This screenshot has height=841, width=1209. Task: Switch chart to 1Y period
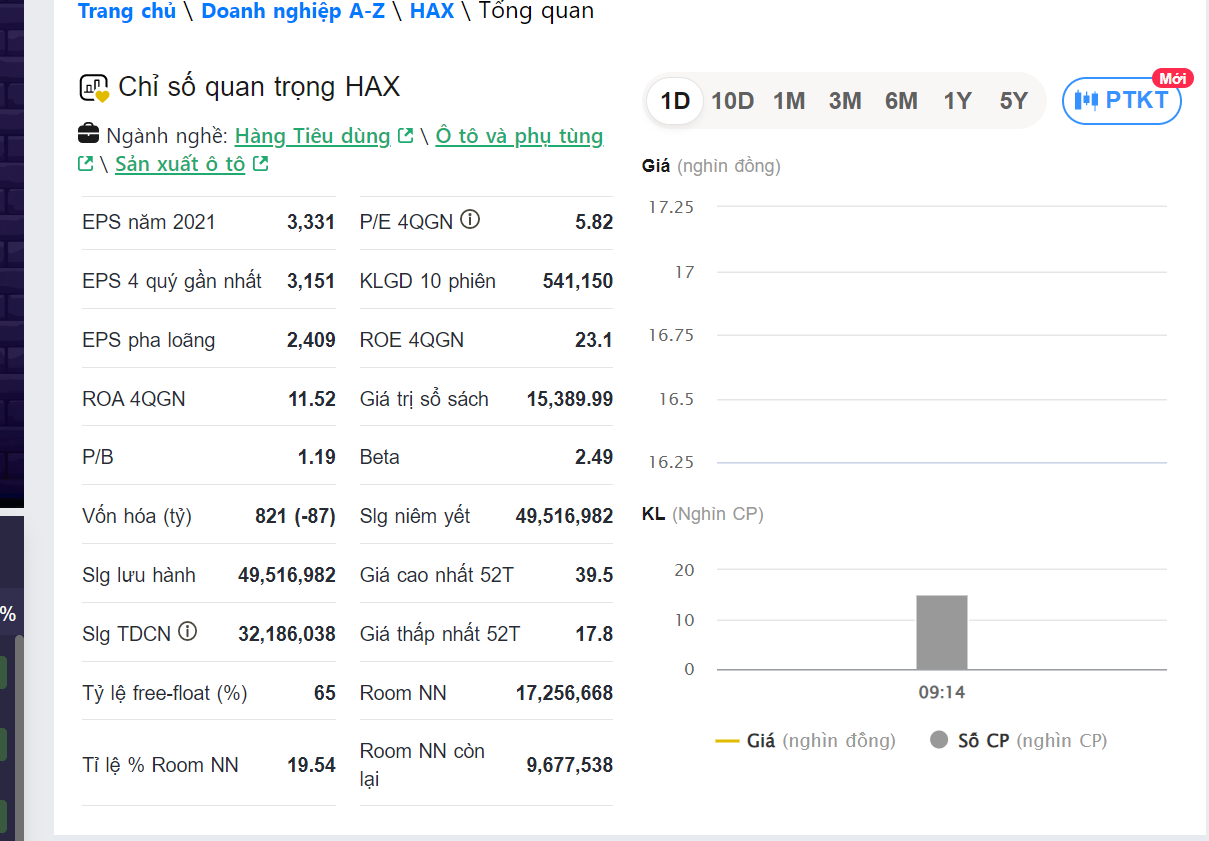(x=957, y=101)
